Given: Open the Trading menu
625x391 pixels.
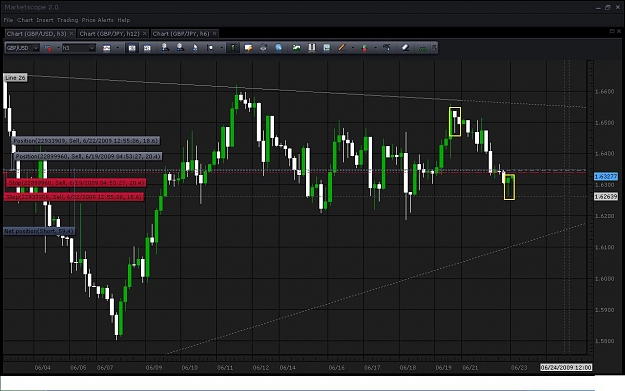Looking at the screenshot, I should coord(67,20).
